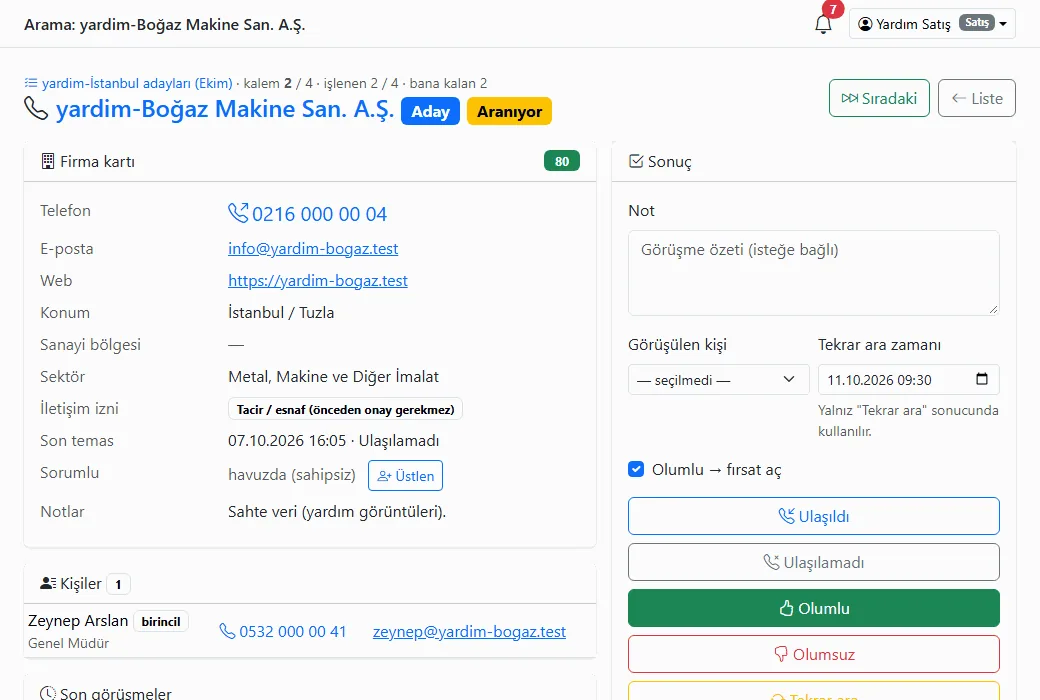This screenshot has width=1040, height=700.
Task: Click the clock icon in Son görüşmeler header
Action: click(48, 693)
